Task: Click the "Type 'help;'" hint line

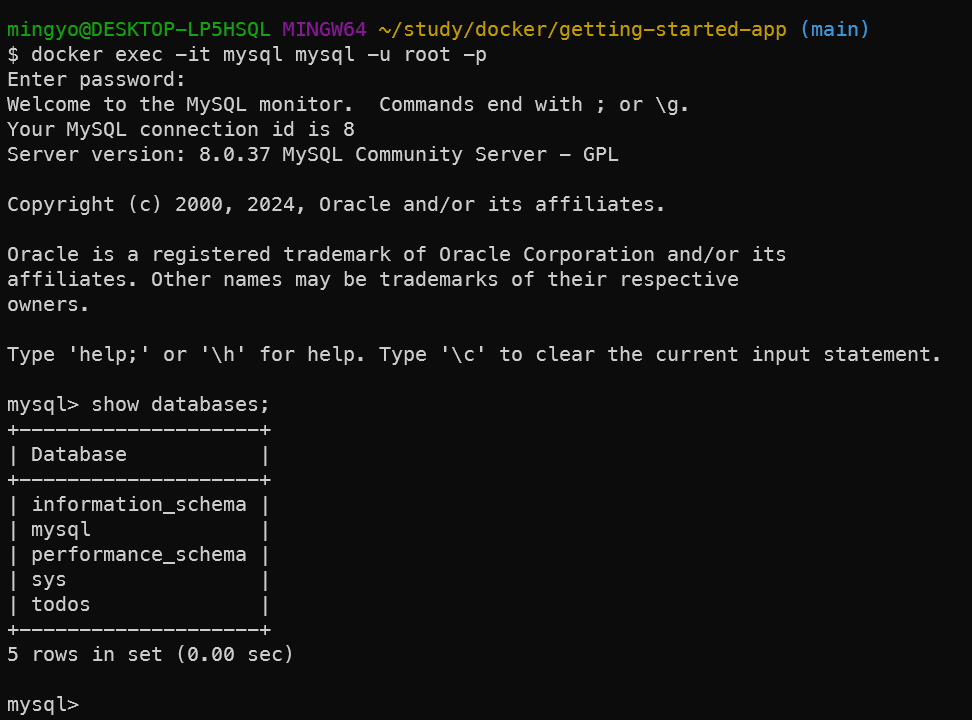Action: pyautogui.click(x=474, y=354)
